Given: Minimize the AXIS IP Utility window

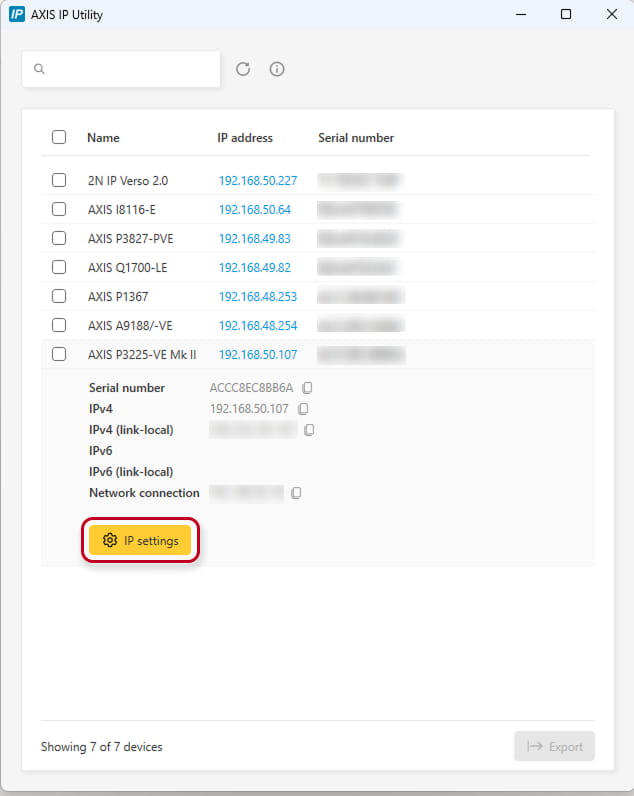Looking at the screenshot, I should [x=521, y=14].
